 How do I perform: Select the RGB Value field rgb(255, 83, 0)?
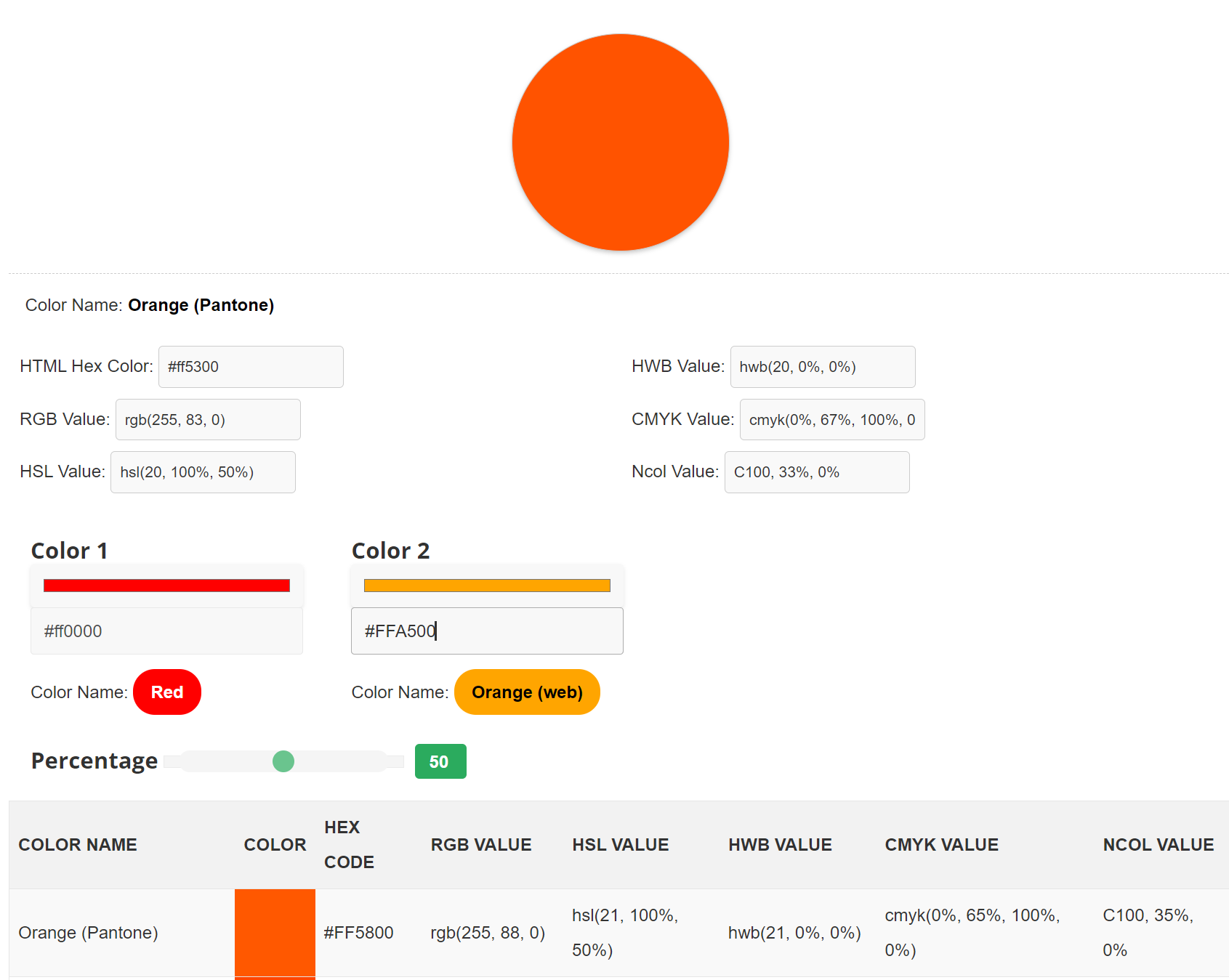click(x=208, y=420)
